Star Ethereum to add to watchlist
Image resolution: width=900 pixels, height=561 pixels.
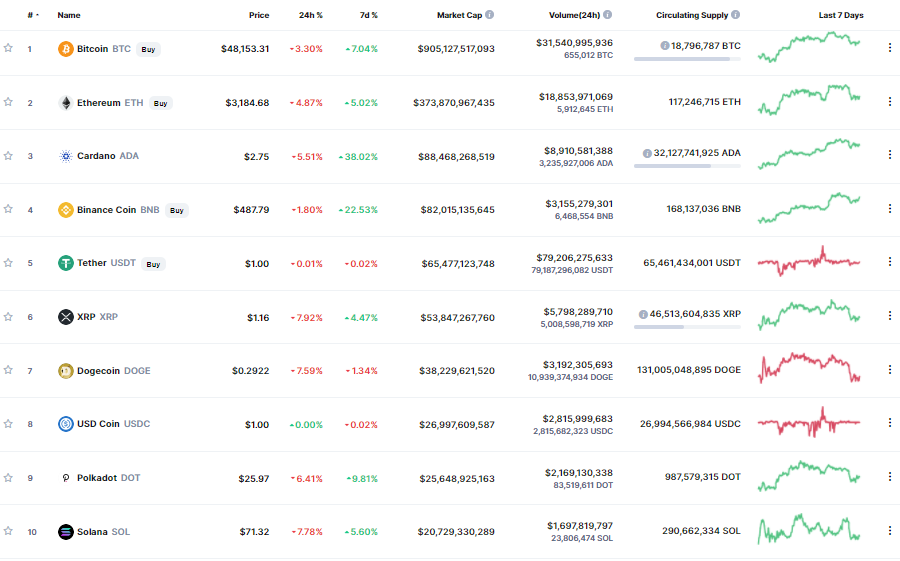(8, 102)
